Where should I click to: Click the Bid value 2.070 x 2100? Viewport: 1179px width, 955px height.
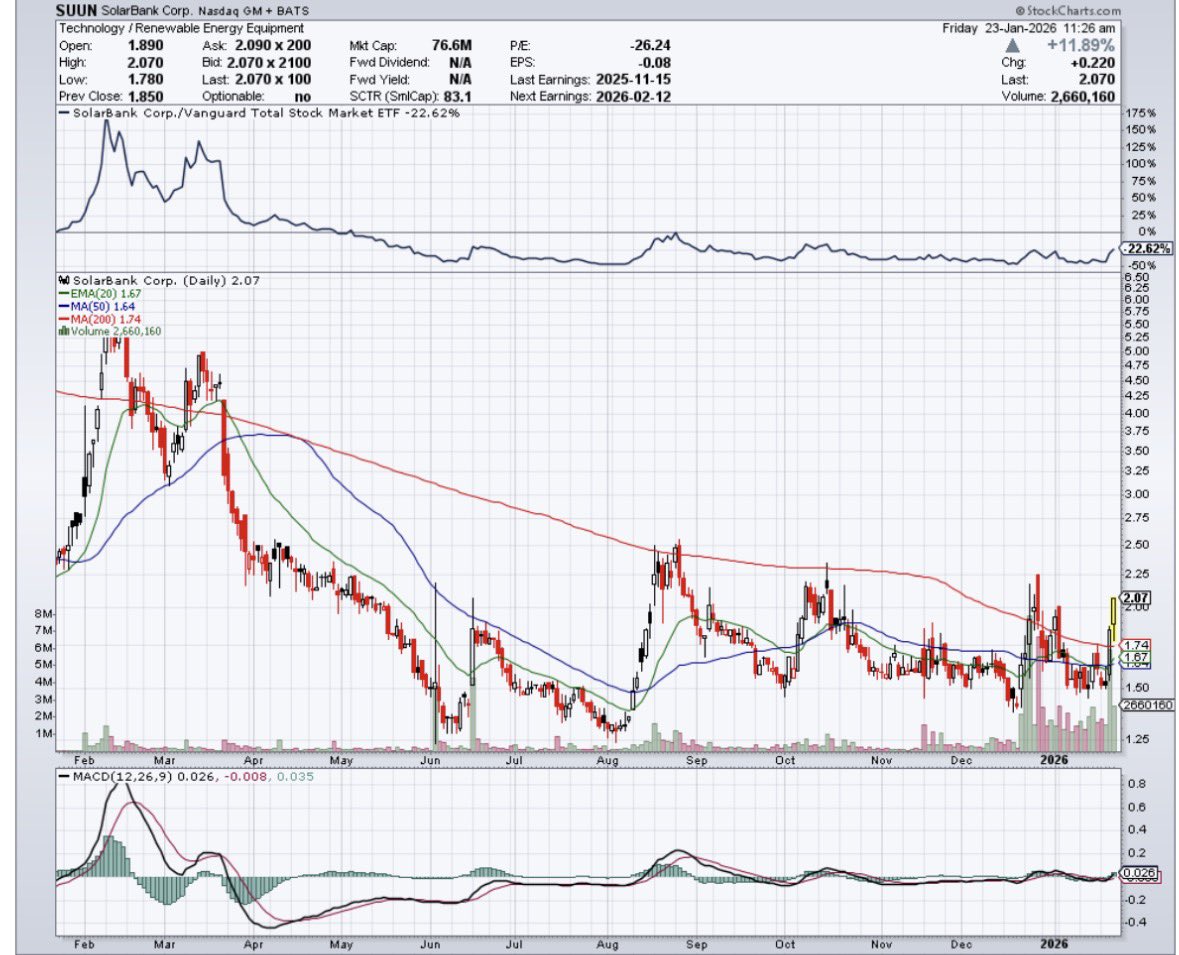click(268, 62)
